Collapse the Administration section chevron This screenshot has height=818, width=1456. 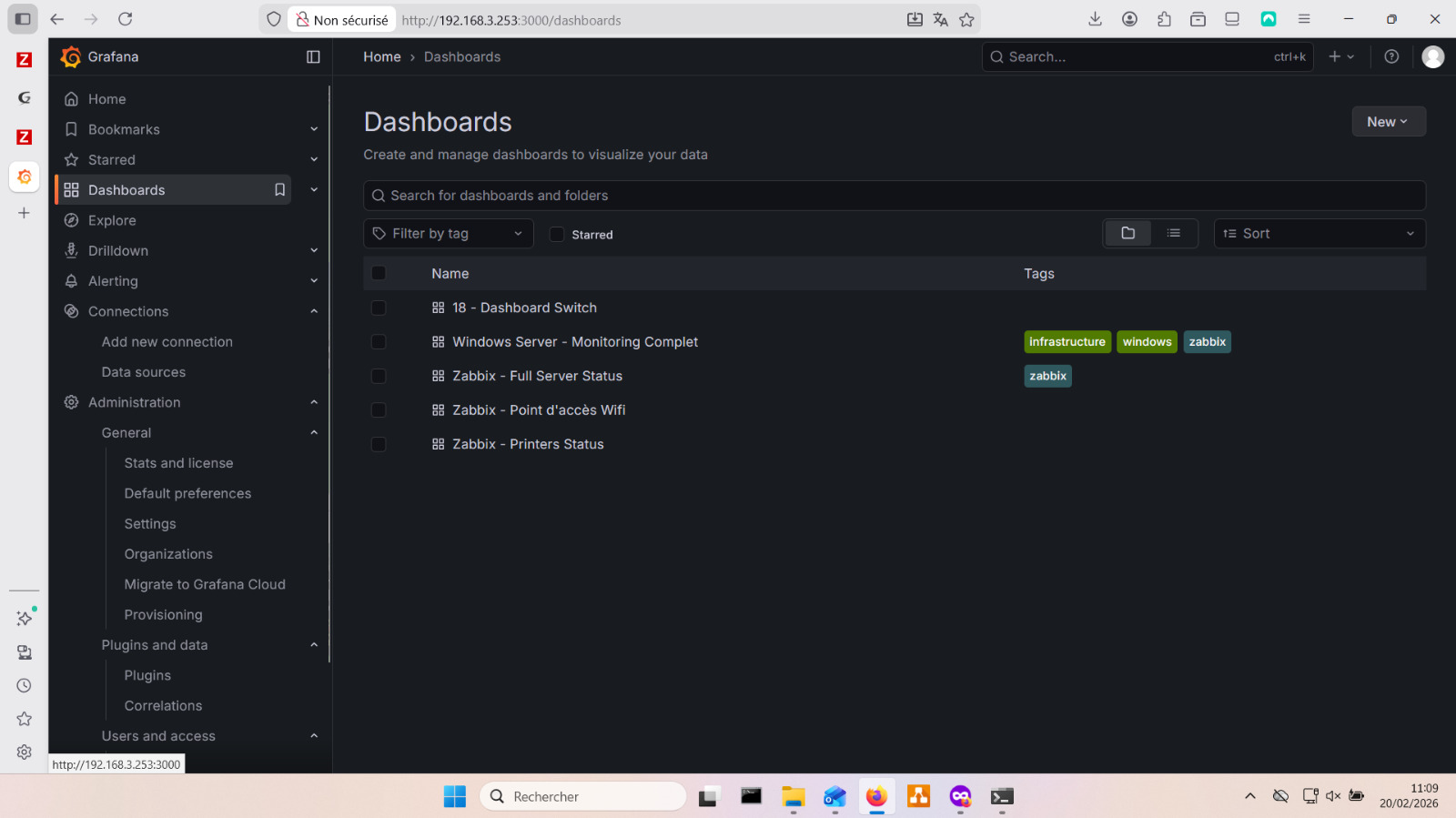click(314, 402)
